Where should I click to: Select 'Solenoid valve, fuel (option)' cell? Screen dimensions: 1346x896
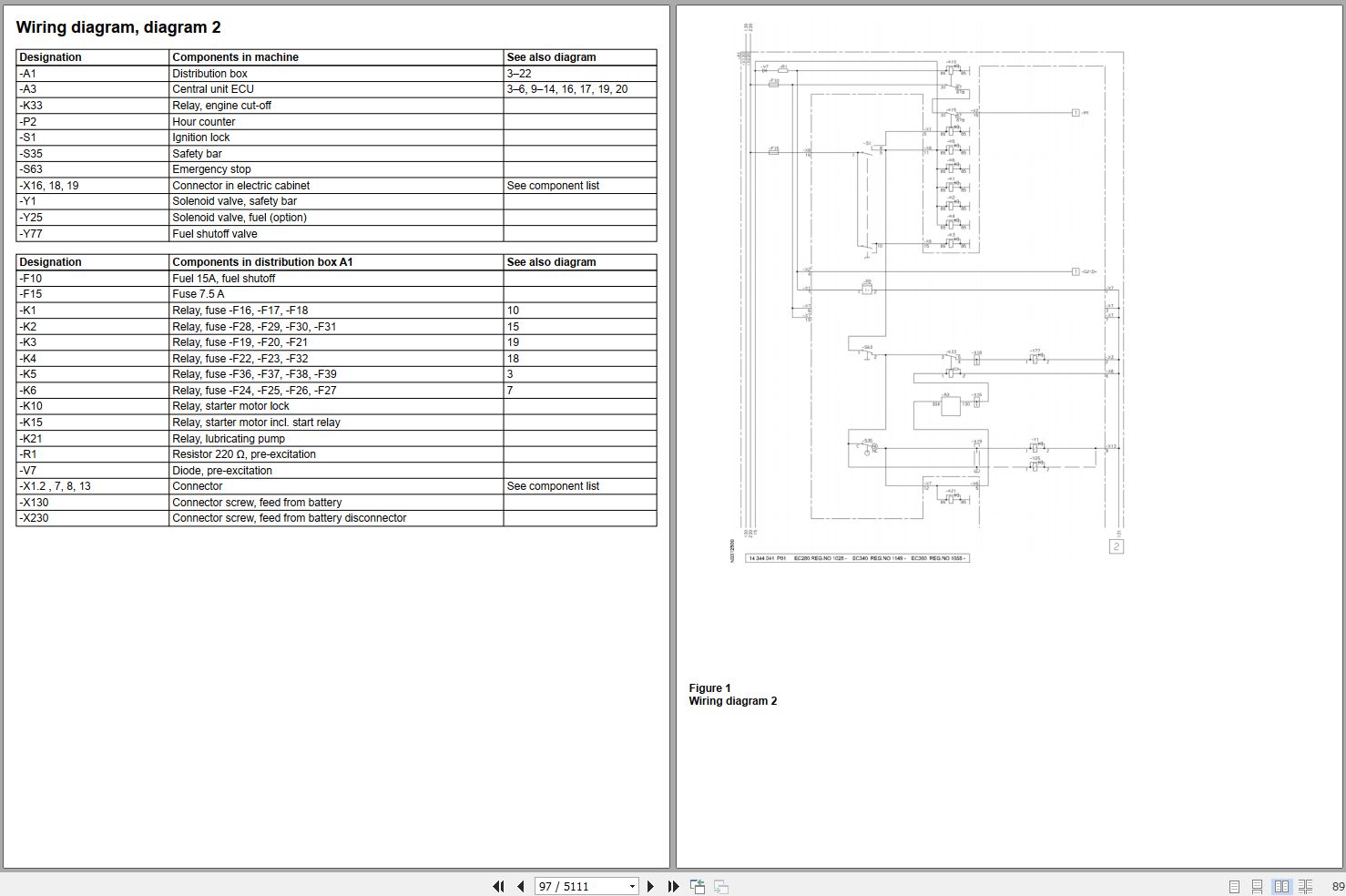tap(336, 218)
